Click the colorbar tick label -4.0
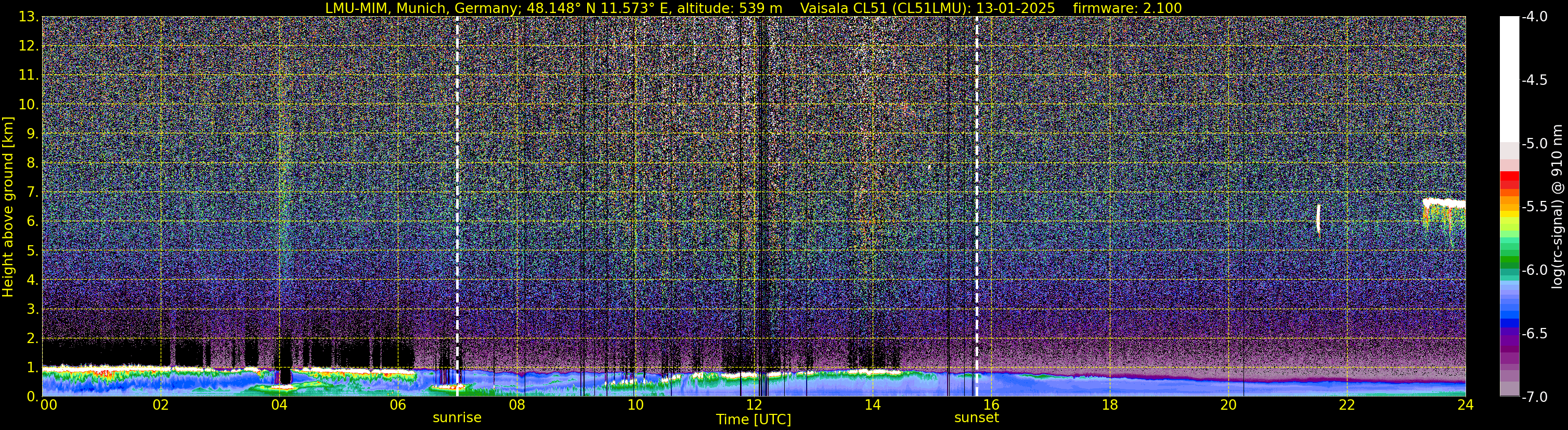The image size is (1568, 430). click(x=1534, y=17)
